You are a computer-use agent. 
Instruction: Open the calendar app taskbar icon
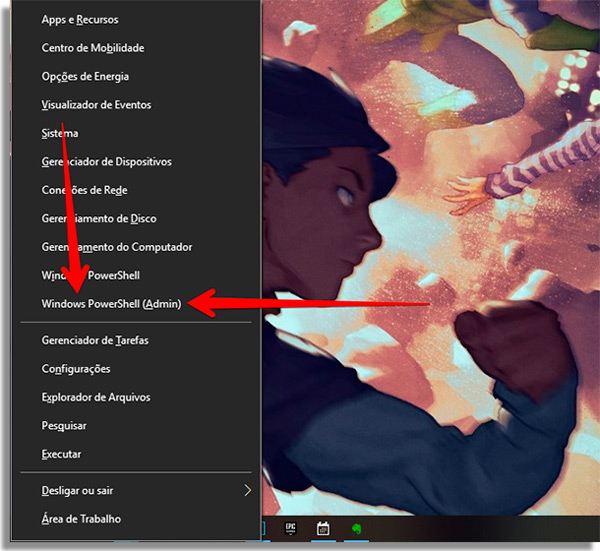(323, 529)
